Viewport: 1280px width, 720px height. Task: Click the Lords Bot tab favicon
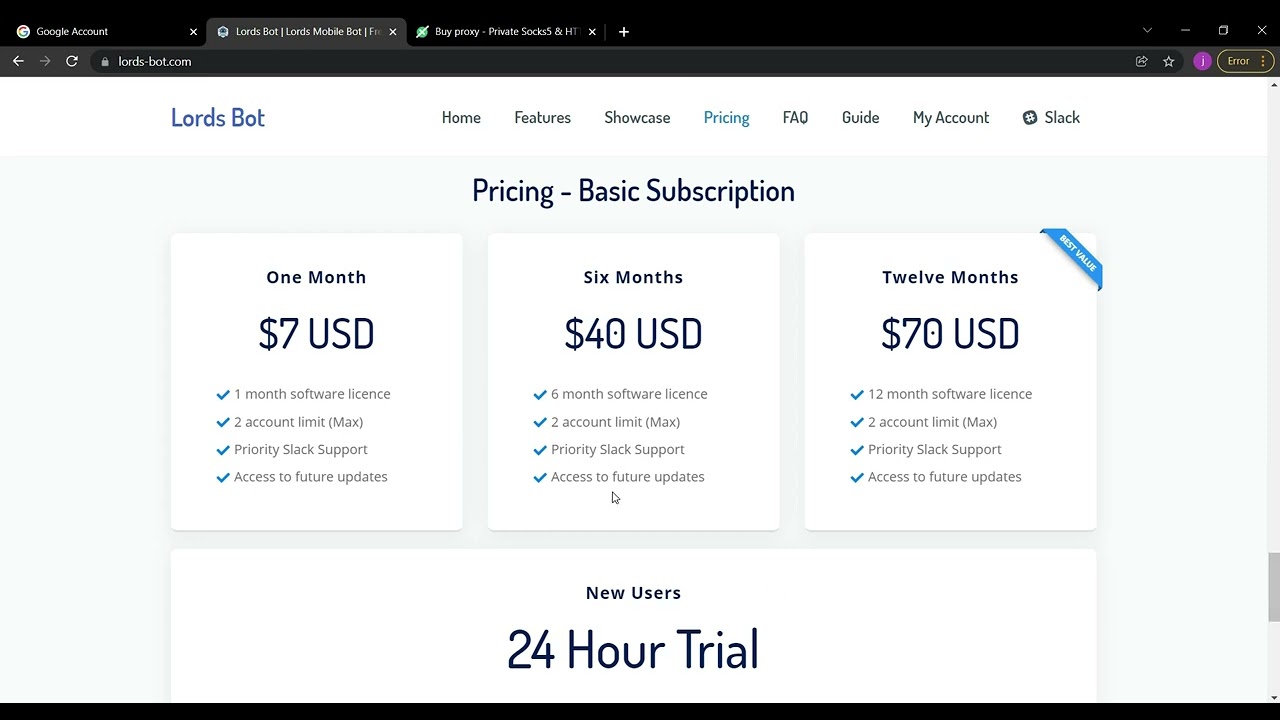coord(223,32)
